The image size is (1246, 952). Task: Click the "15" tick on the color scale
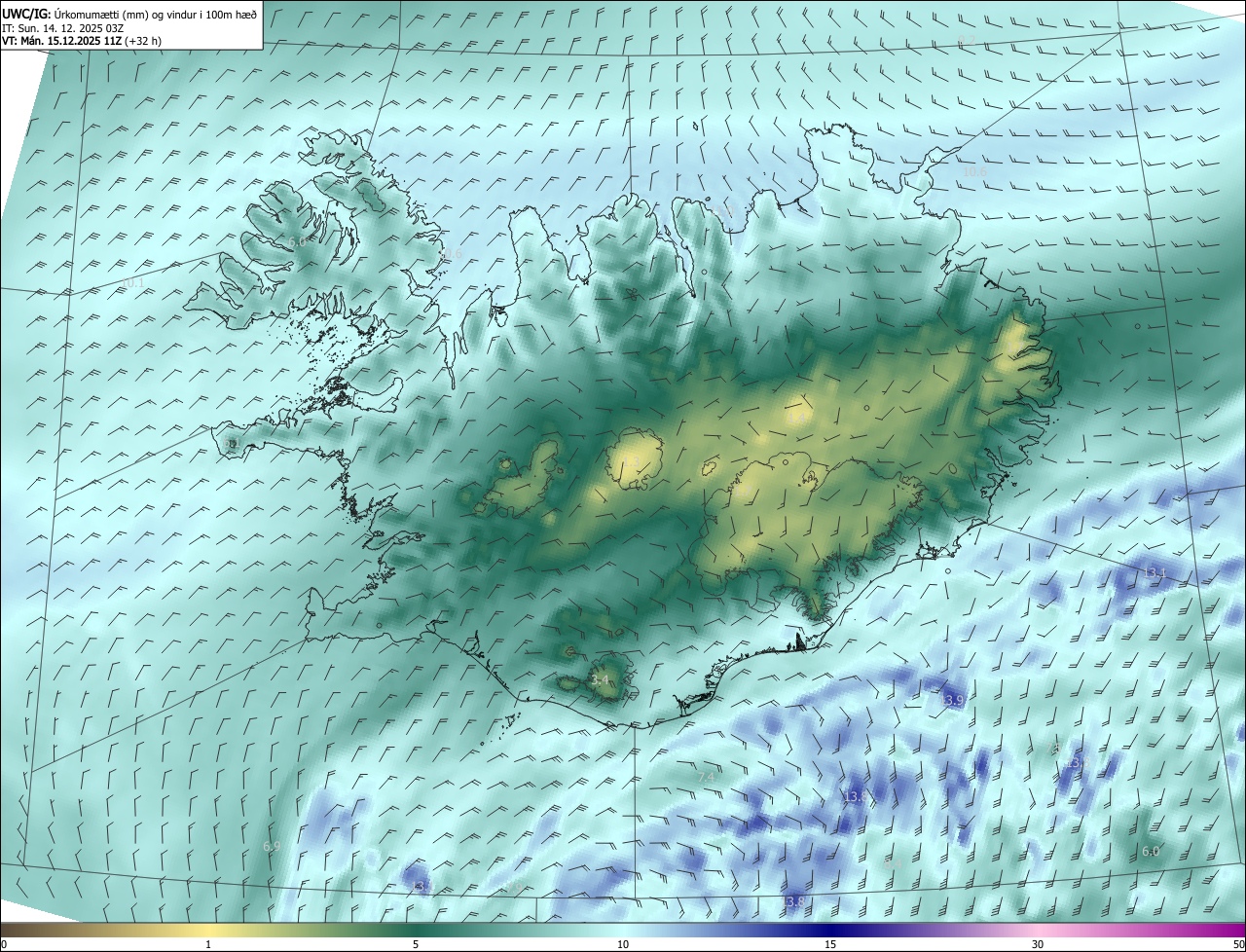[x=830, y=944]
